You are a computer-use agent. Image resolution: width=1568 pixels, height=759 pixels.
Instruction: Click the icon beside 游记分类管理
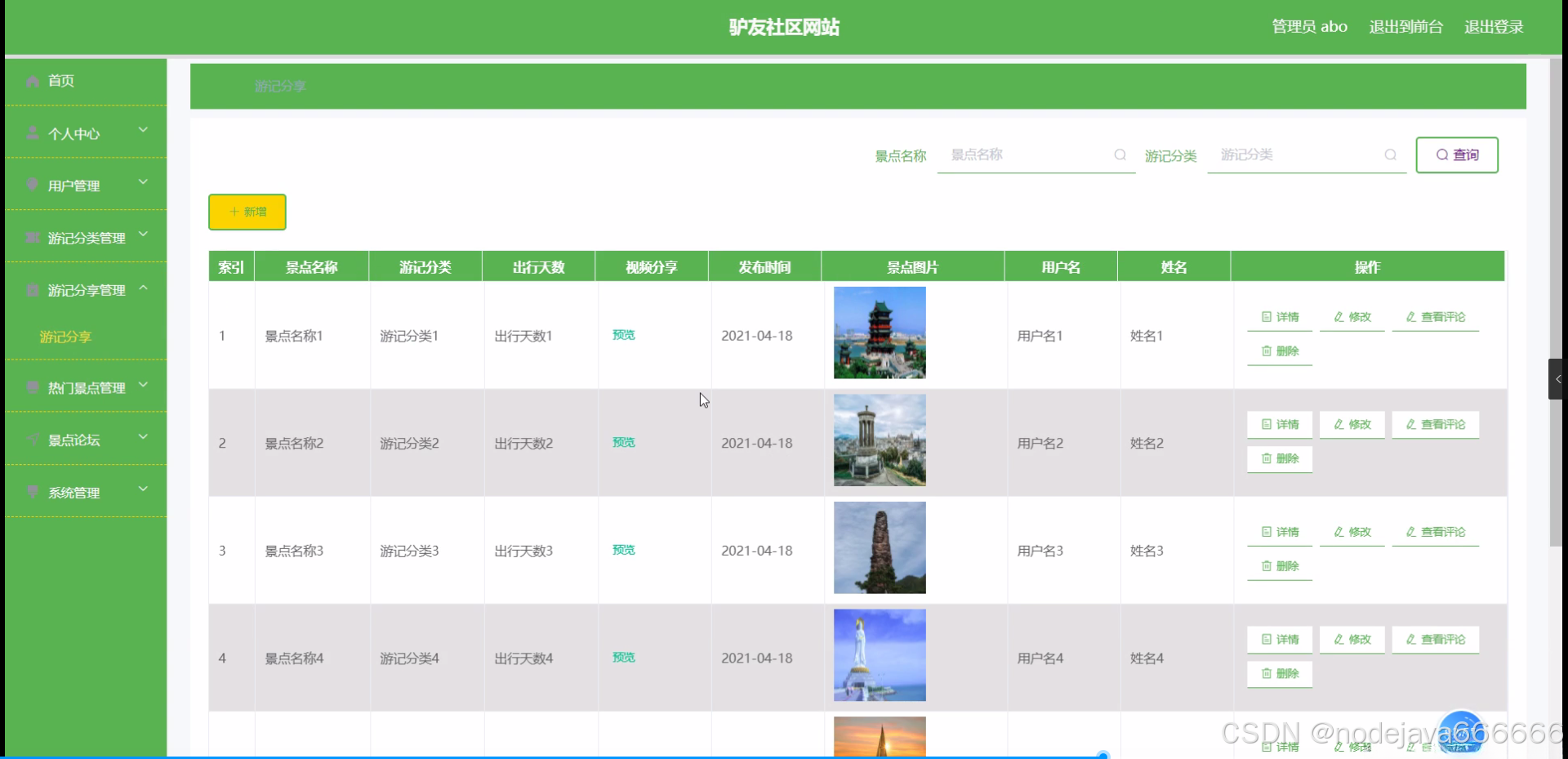click(33, 238)
